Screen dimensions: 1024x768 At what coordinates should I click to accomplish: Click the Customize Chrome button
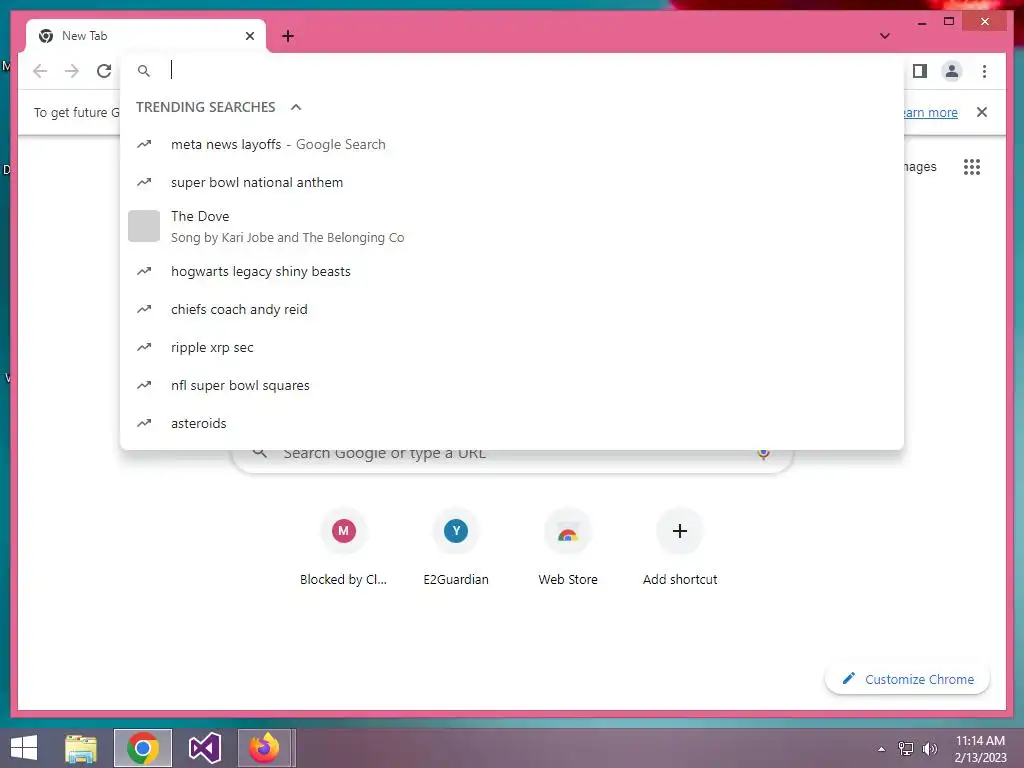coord(908,679)
